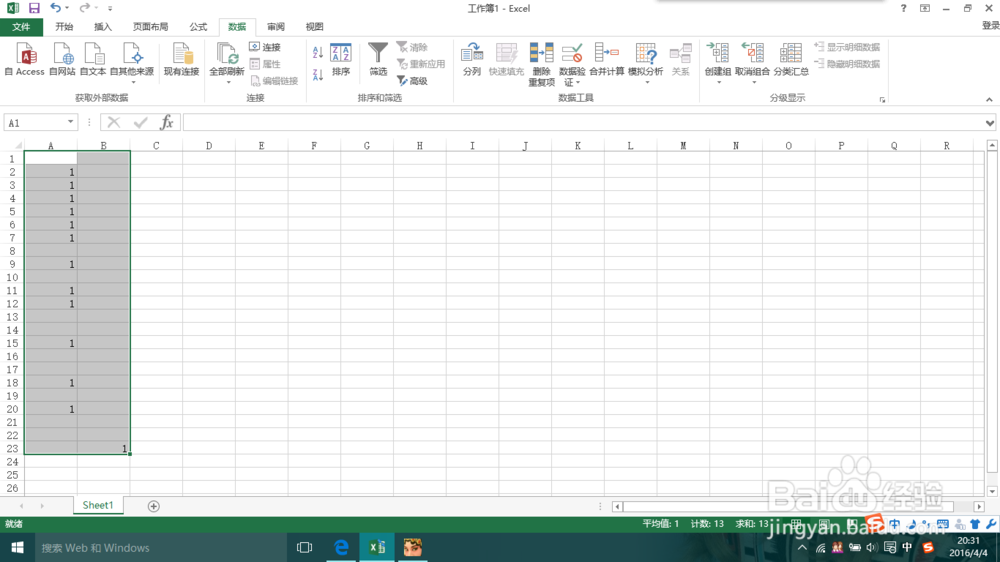This screenshot has width=1000, height=562.
Task: Click in the formula bar input
Action: [583, 123]
